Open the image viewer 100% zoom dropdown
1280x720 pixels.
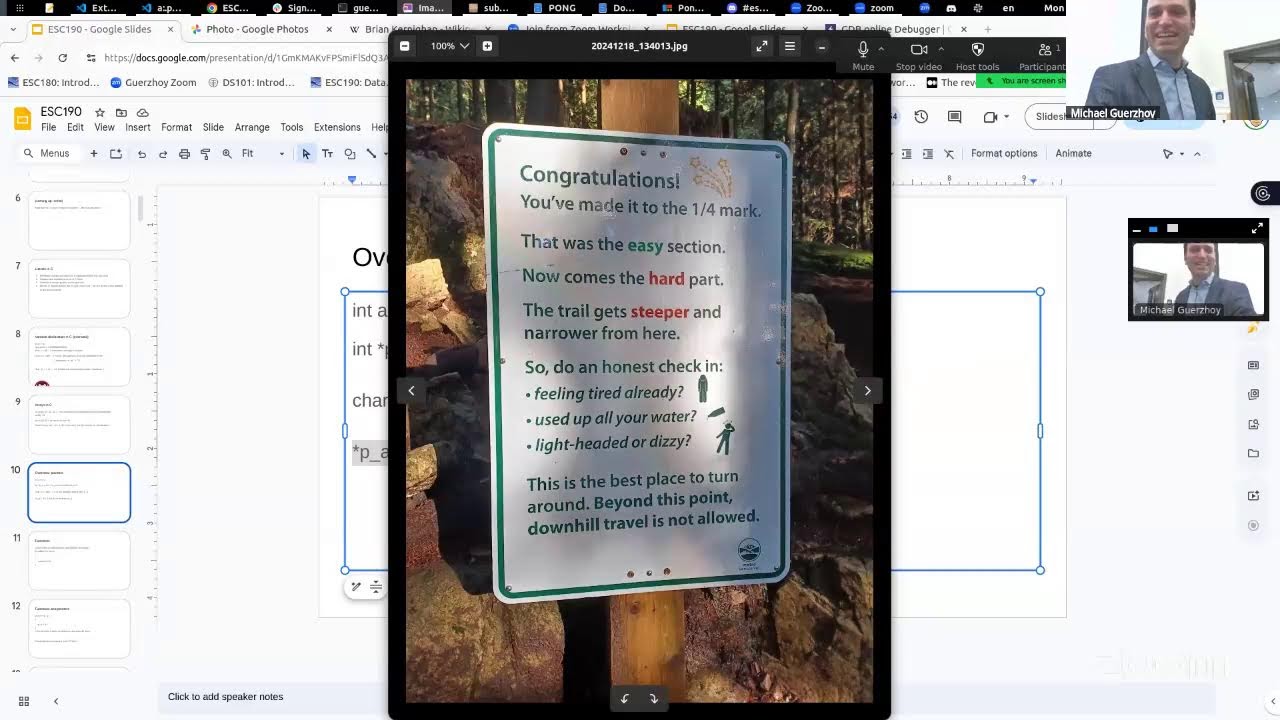tap(450, 46)
